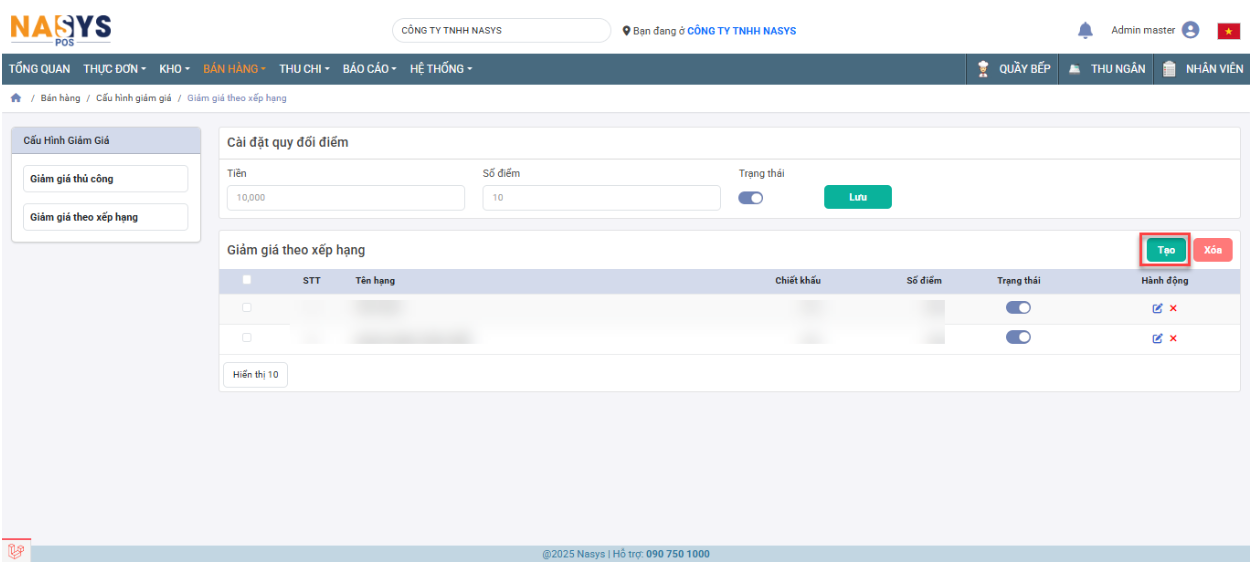Click the notification bell icon

coord(1085,31)
